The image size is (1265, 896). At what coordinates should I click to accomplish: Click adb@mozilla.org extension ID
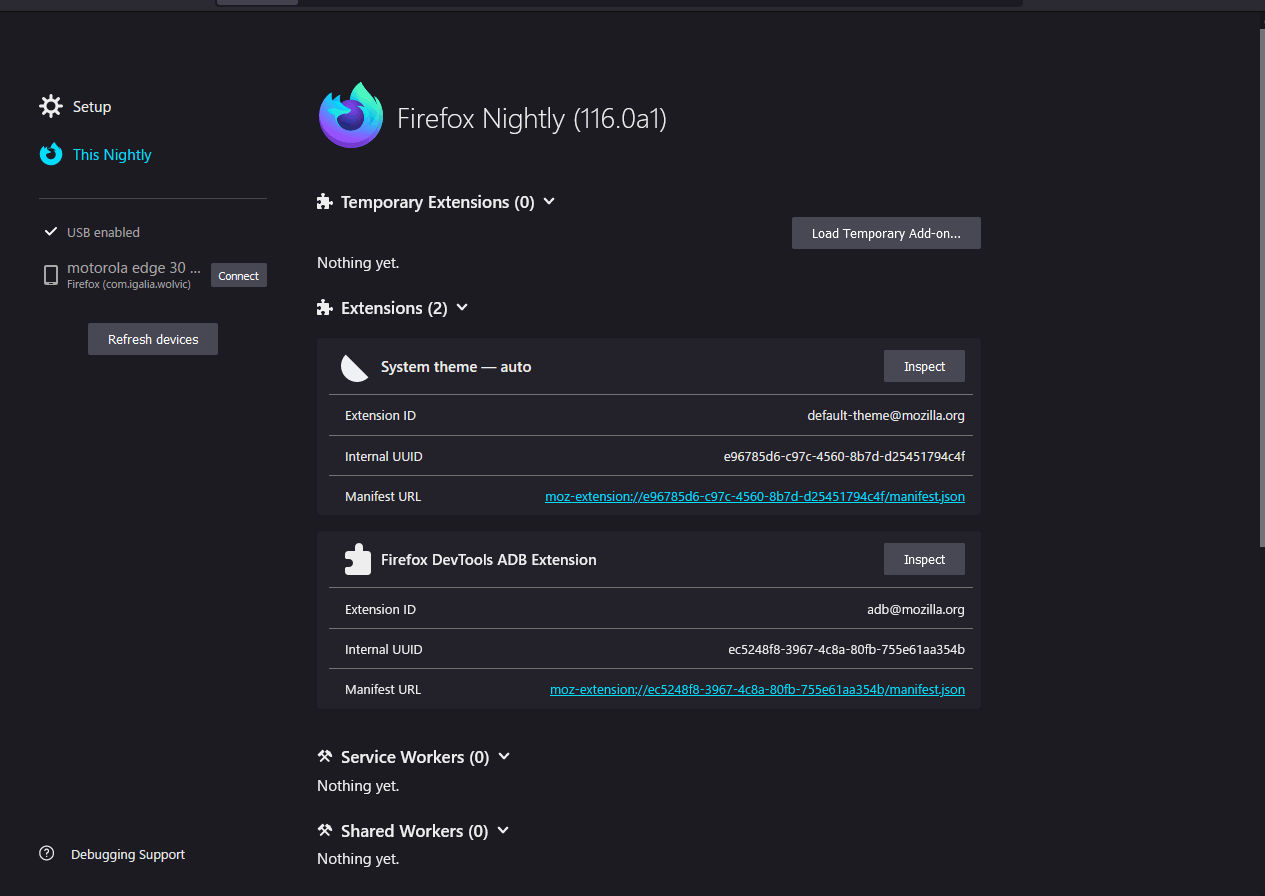point(916,609)
